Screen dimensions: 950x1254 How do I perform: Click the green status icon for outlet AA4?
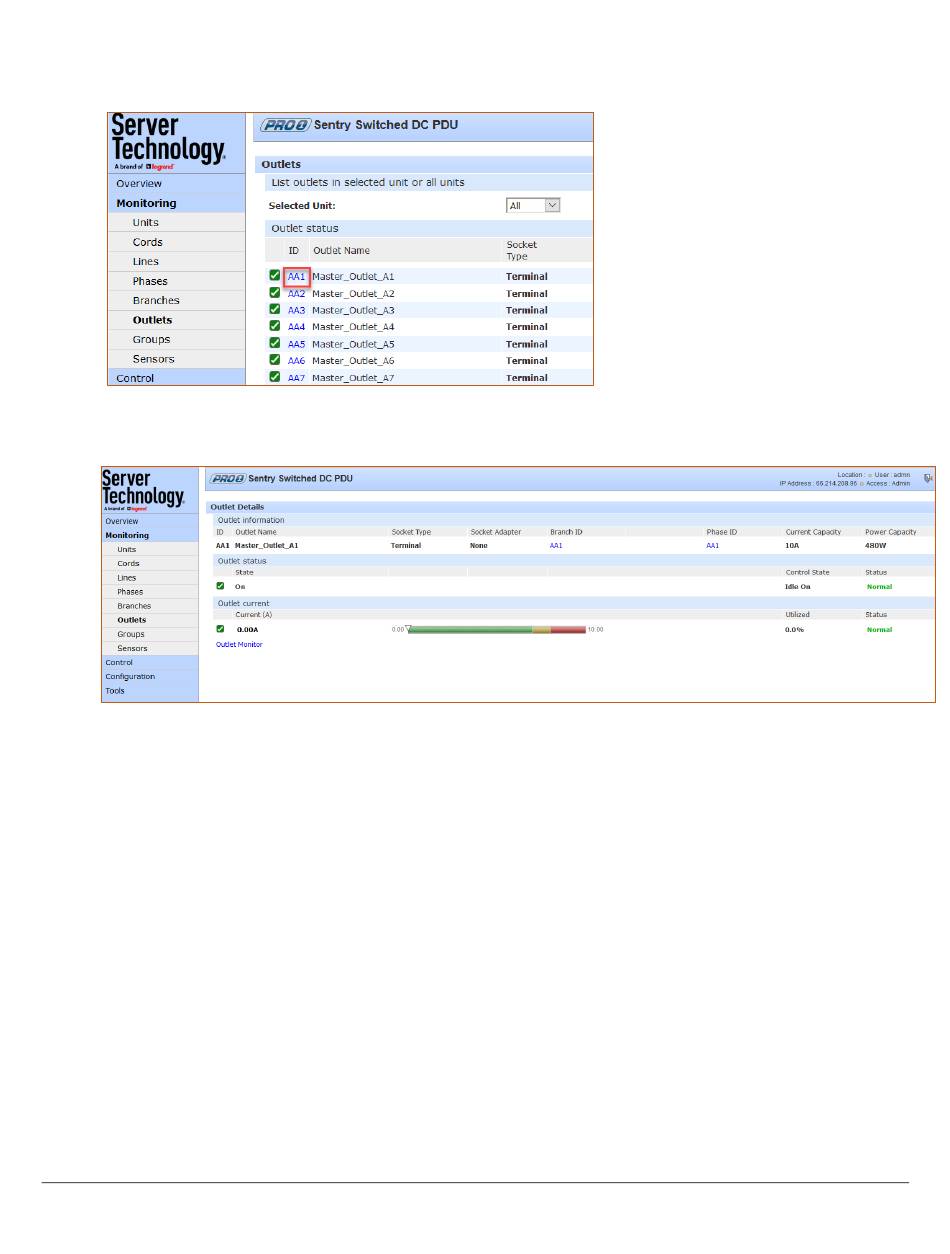(275, 326)
